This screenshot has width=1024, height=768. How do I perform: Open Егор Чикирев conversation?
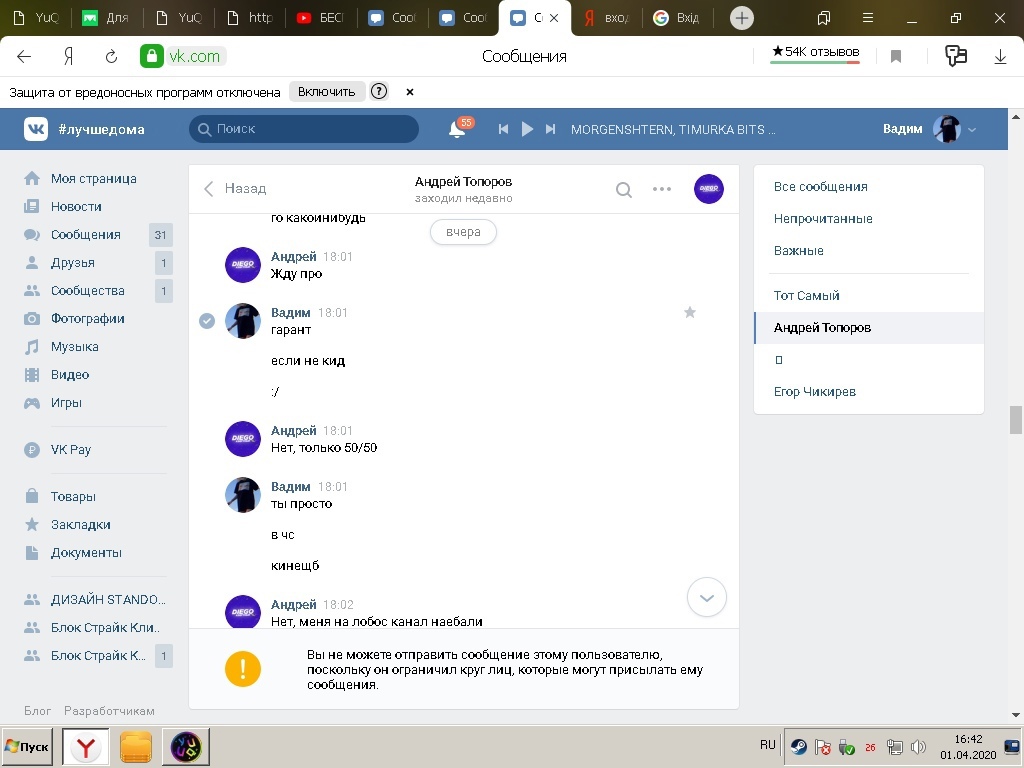[815, 392]
